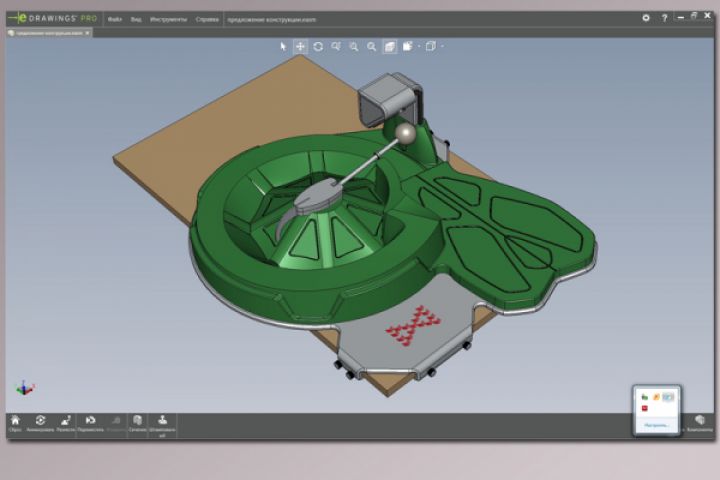Image resolution: width=720 pixels, height=480 pixels.
Task: Select the Zoom In/Out magnifier tool
Action: 354,46
